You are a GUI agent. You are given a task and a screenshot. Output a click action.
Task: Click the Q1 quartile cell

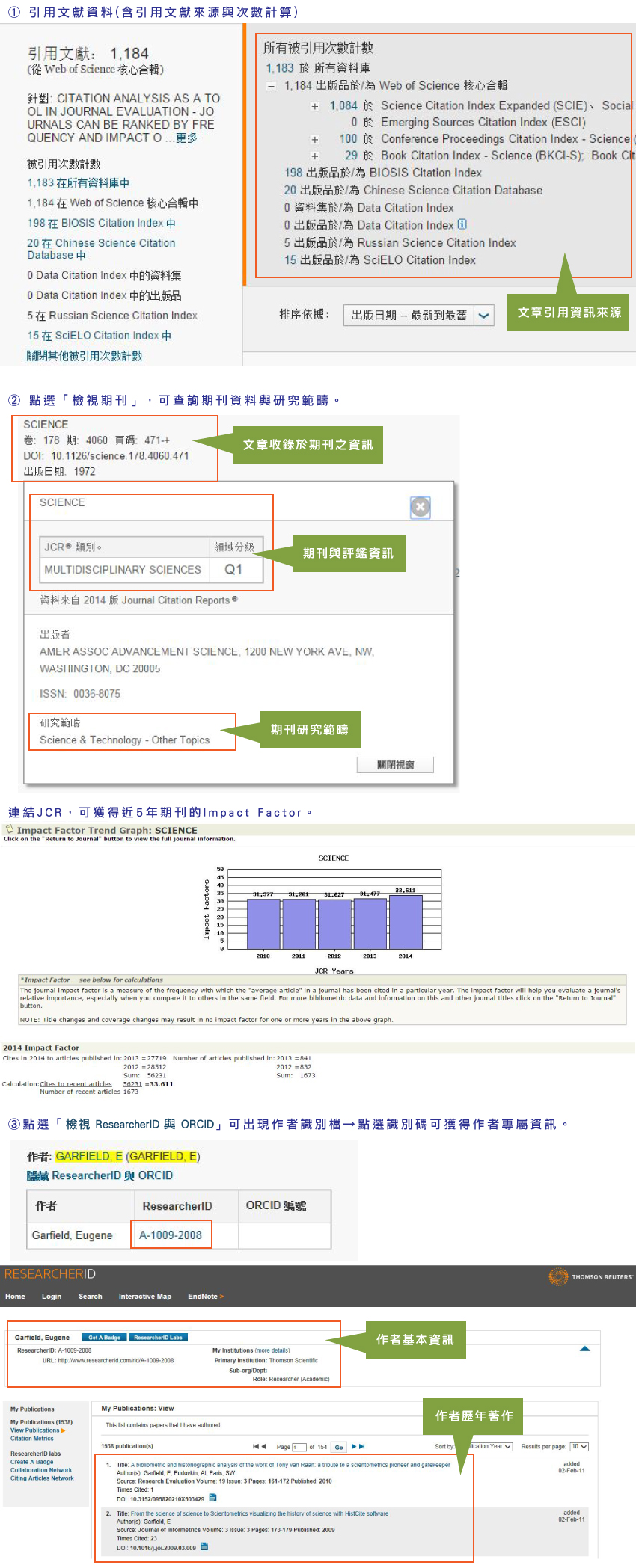click(x=235, y=569)
